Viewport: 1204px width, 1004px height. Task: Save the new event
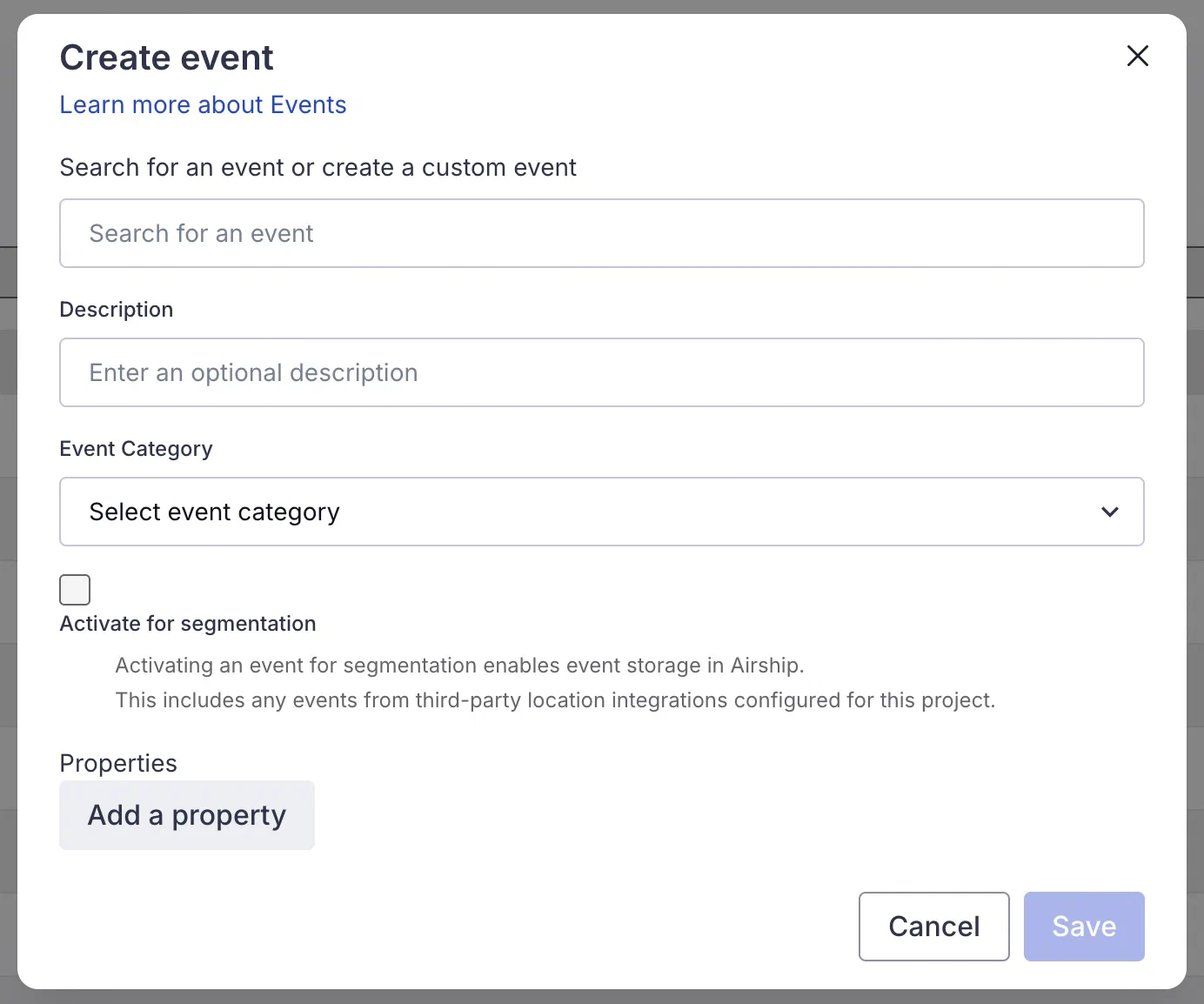click(x=1084, y=927)
